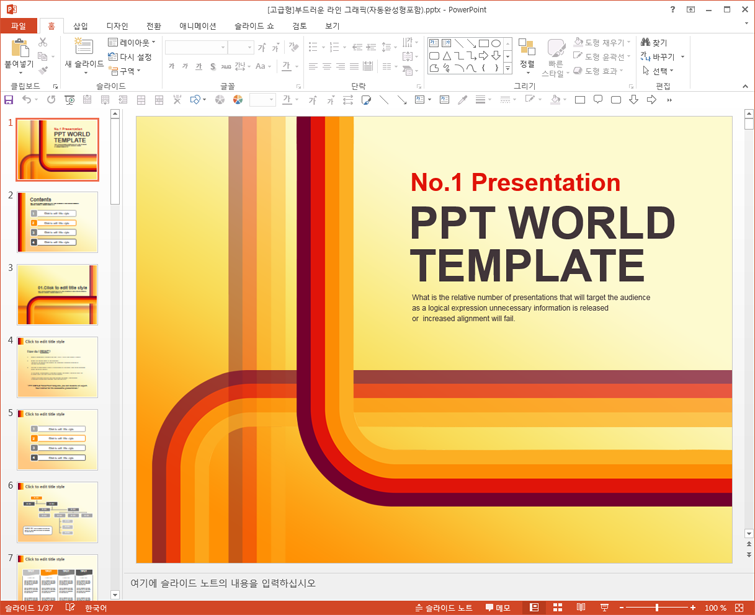This screenshot has height=615, width=755.
Task: Click the Reset (다시 설정) button
Action: click(x=130, y=57)
